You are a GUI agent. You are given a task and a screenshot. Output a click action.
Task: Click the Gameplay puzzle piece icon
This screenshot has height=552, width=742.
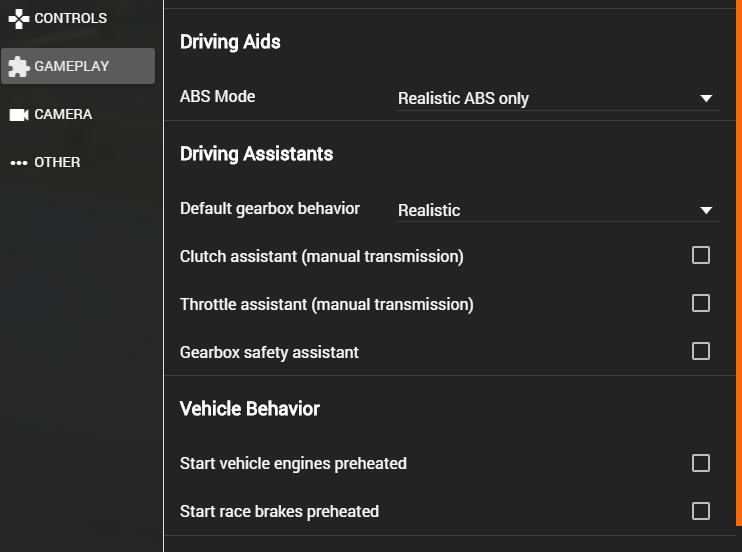pos(18,66)
